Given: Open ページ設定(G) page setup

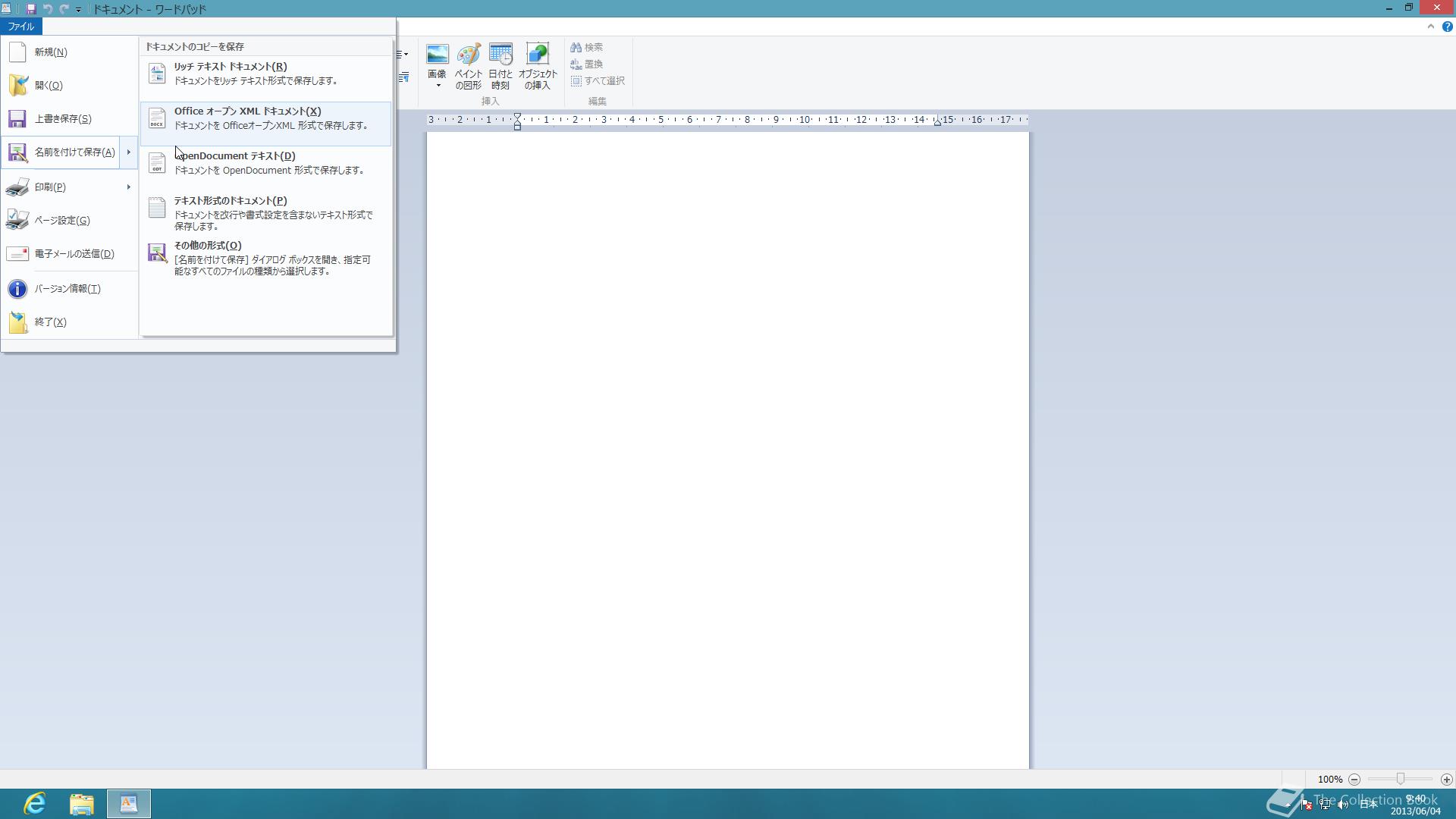Looking at the screenshot, I should point(69,221).
